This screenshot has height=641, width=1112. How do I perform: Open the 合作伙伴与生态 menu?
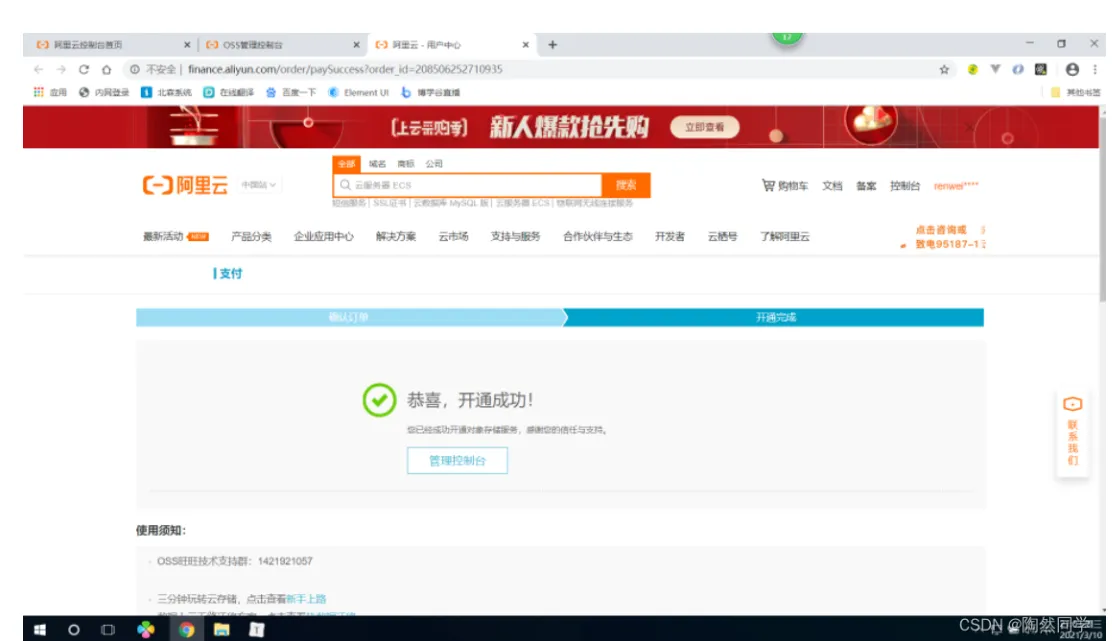[x=598, y=236]
